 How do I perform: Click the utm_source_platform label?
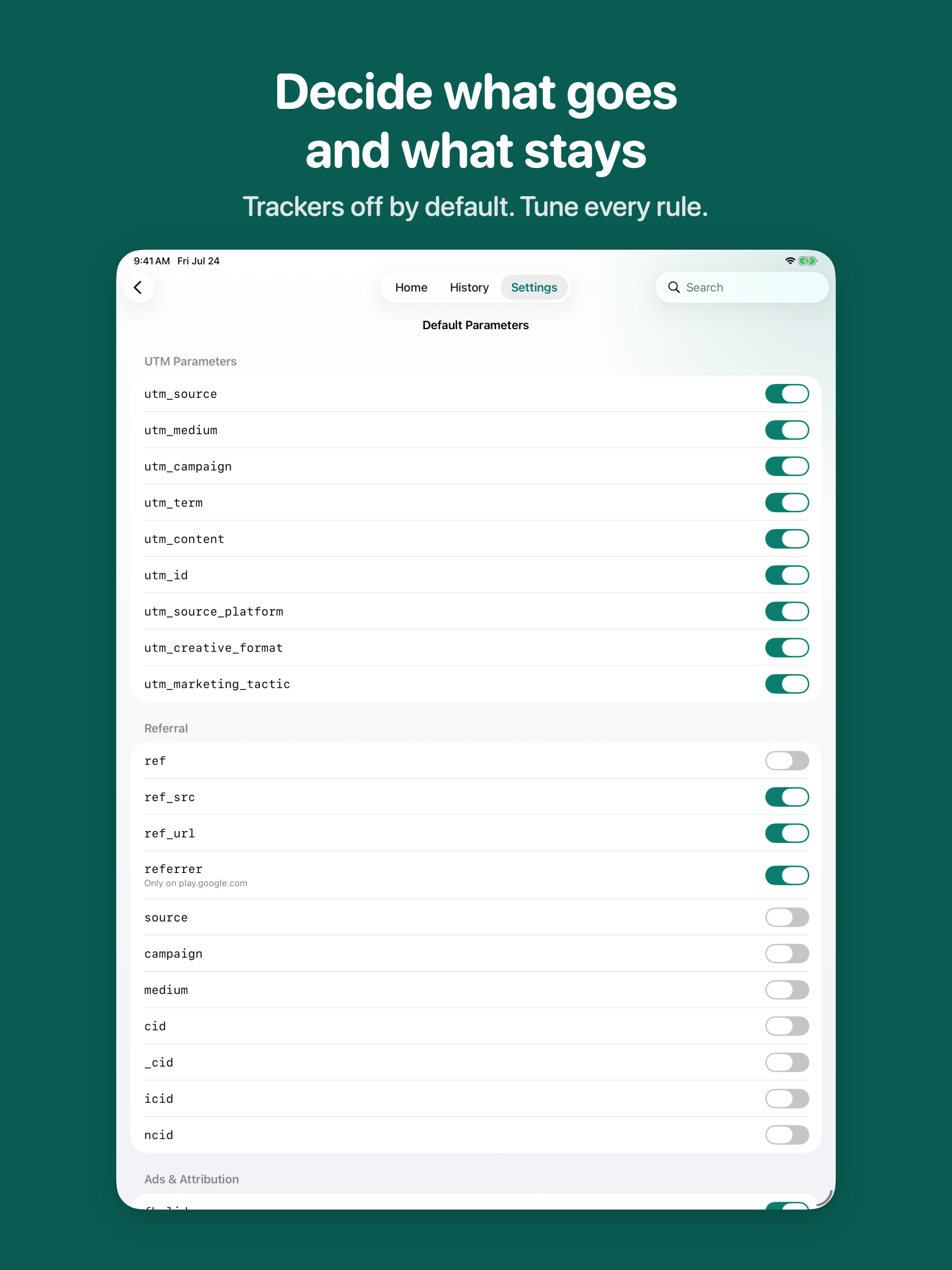click(x=214, y=611)
